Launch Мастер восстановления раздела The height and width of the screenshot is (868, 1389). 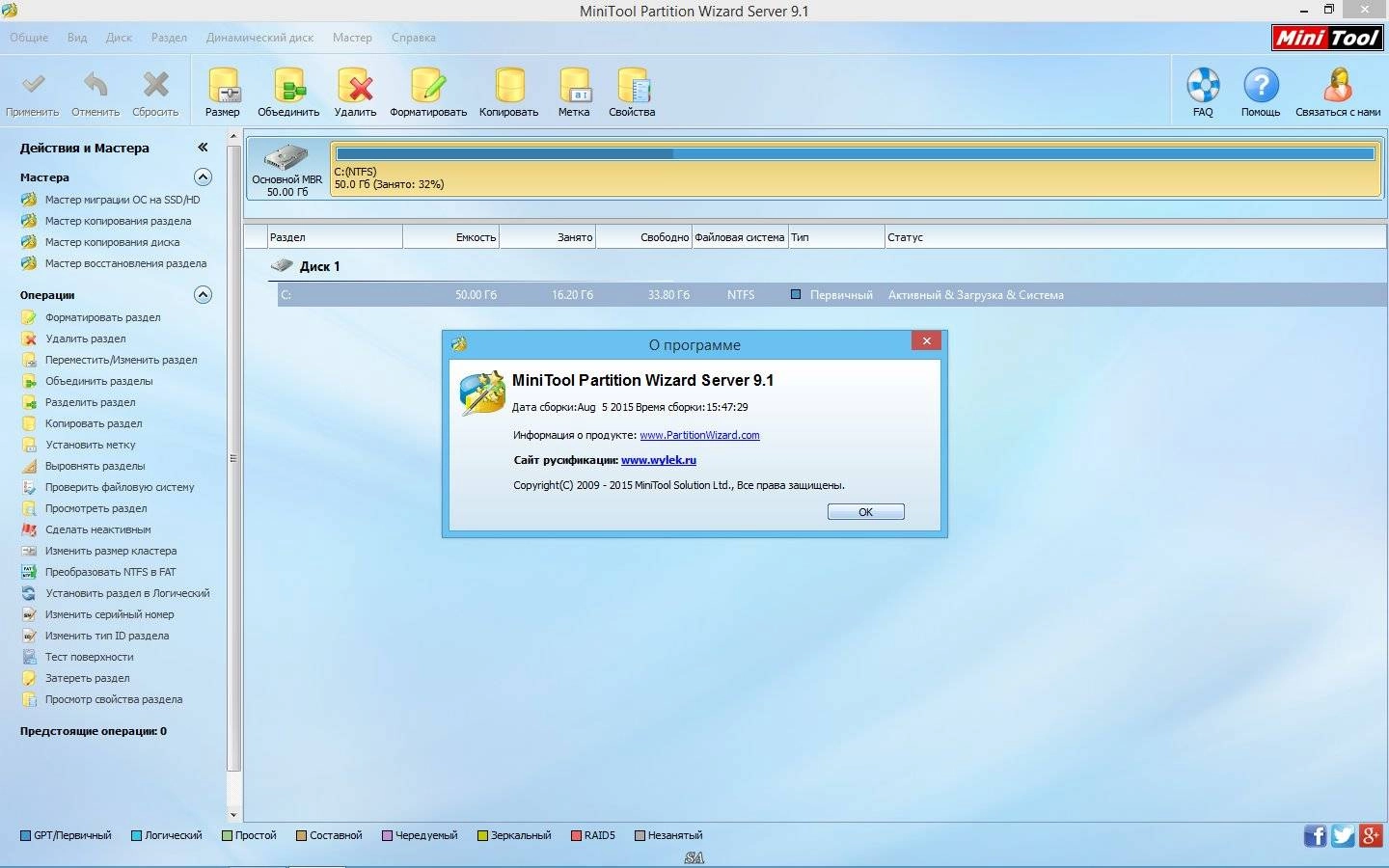click(x=125, y=263)
